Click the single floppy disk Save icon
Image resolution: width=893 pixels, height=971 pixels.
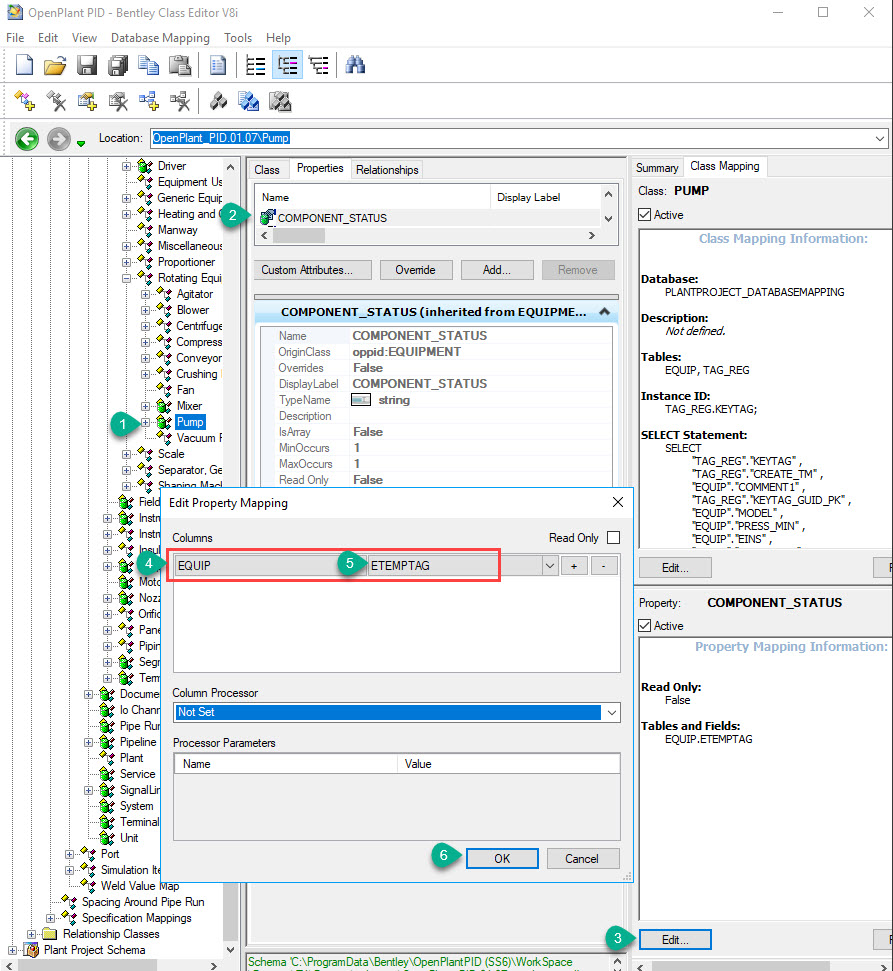click(x=86, y=65)
